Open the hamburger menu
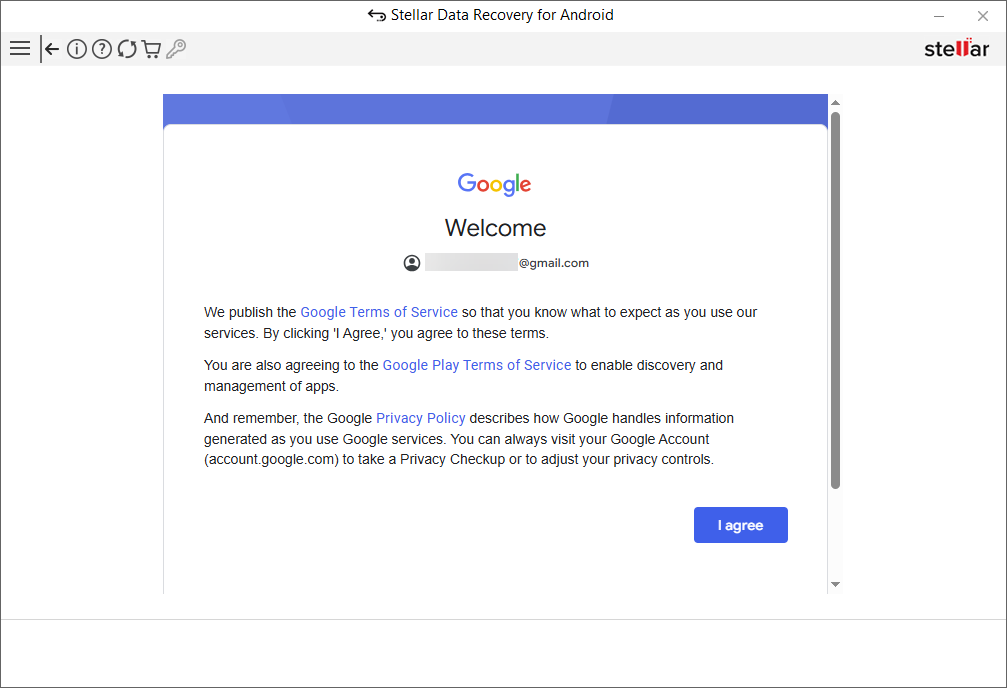Image resolution: width=1007 pixels, height=688 pixels. pos(19,49)
